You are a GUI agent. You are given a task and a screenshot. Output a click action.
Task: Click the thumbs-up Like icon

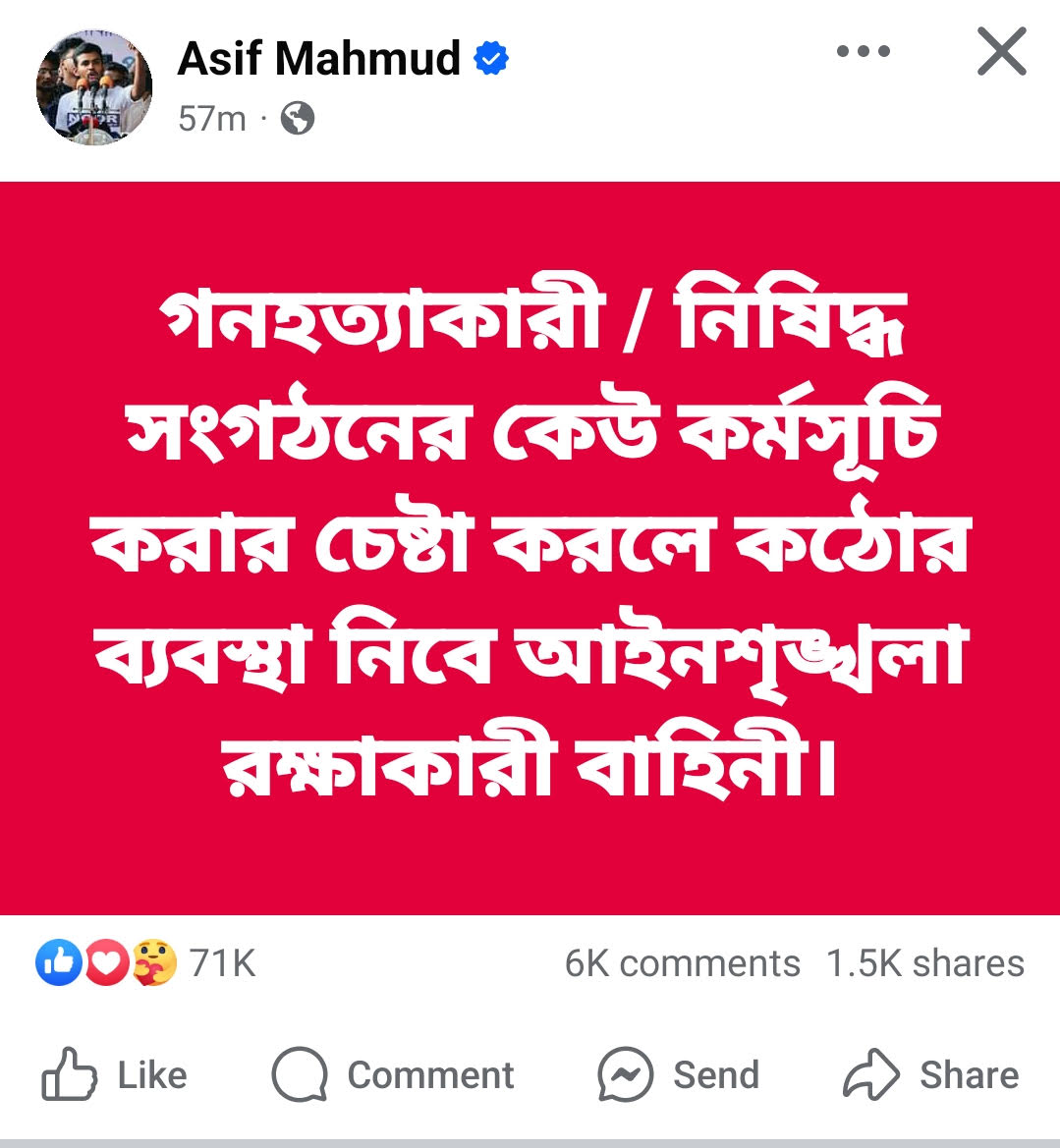click(69, 1074)
